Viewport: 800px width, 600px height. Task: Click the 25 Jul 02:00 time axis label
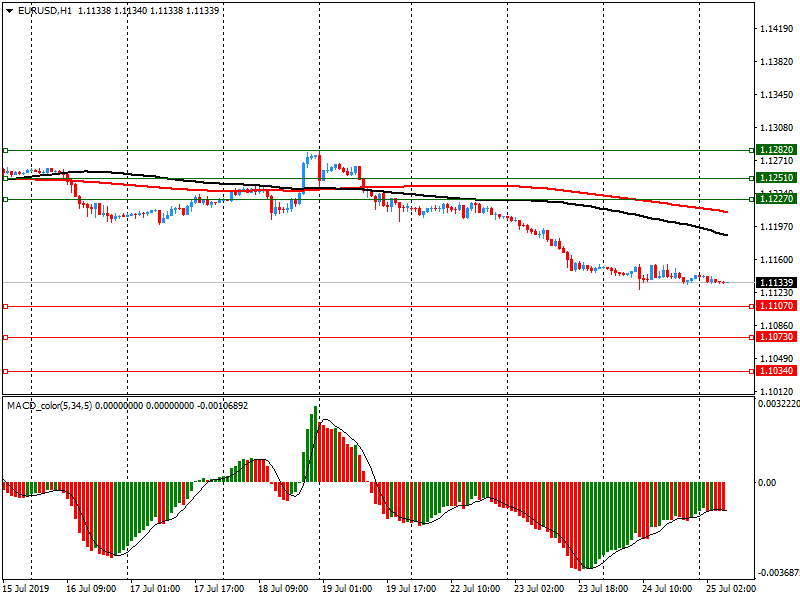[x=731, y=589]
